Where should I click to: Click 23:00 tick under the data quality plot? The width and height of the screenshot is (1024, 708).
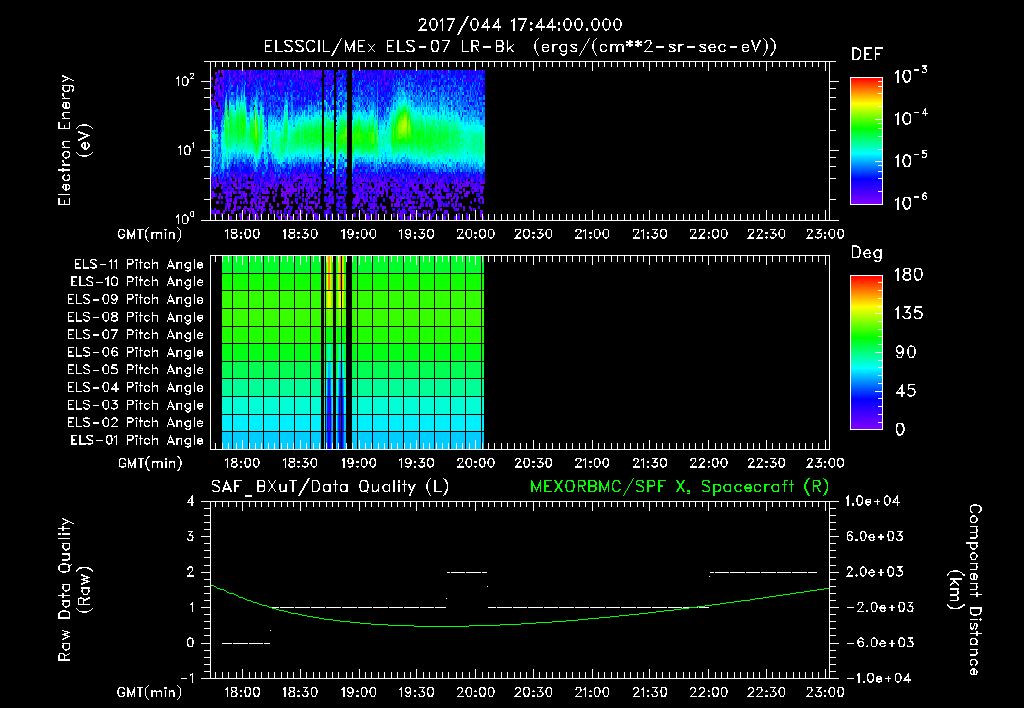click(825, 692)
